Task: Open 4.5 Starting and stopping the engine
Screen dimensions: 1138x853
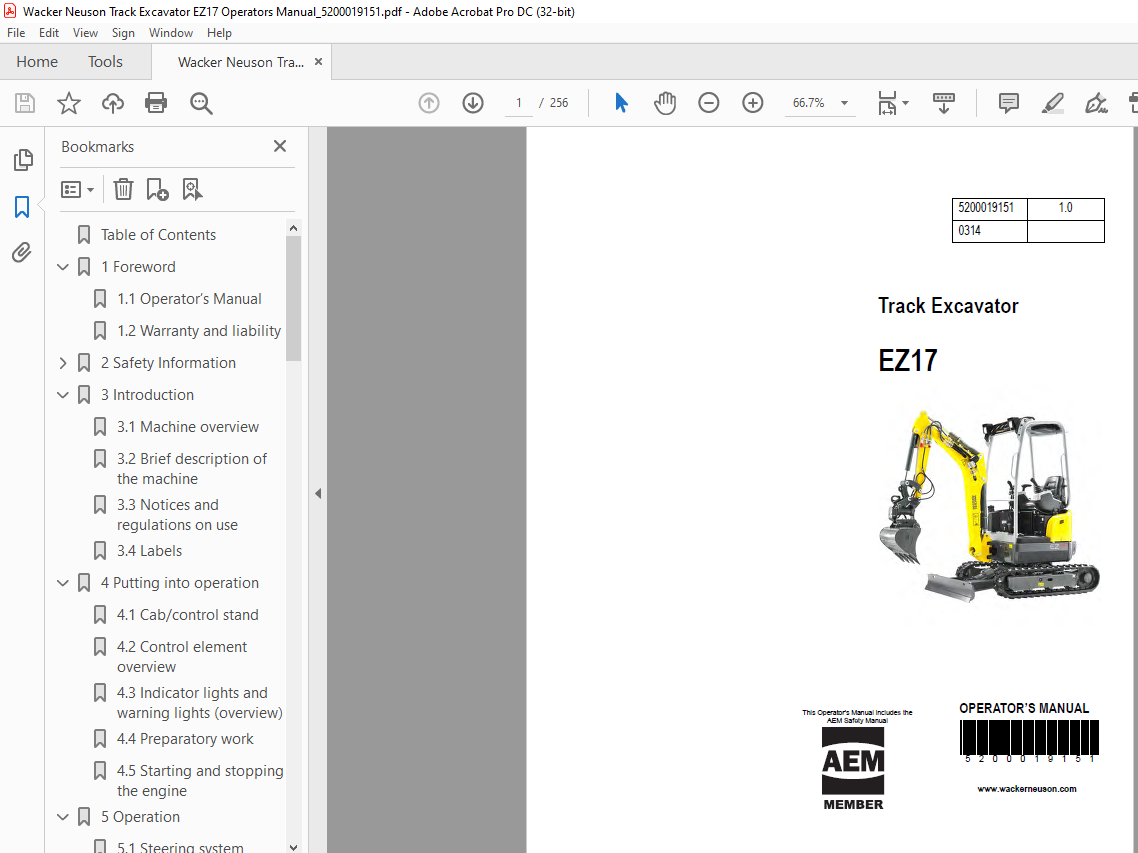Action: [x=200, y=780]
